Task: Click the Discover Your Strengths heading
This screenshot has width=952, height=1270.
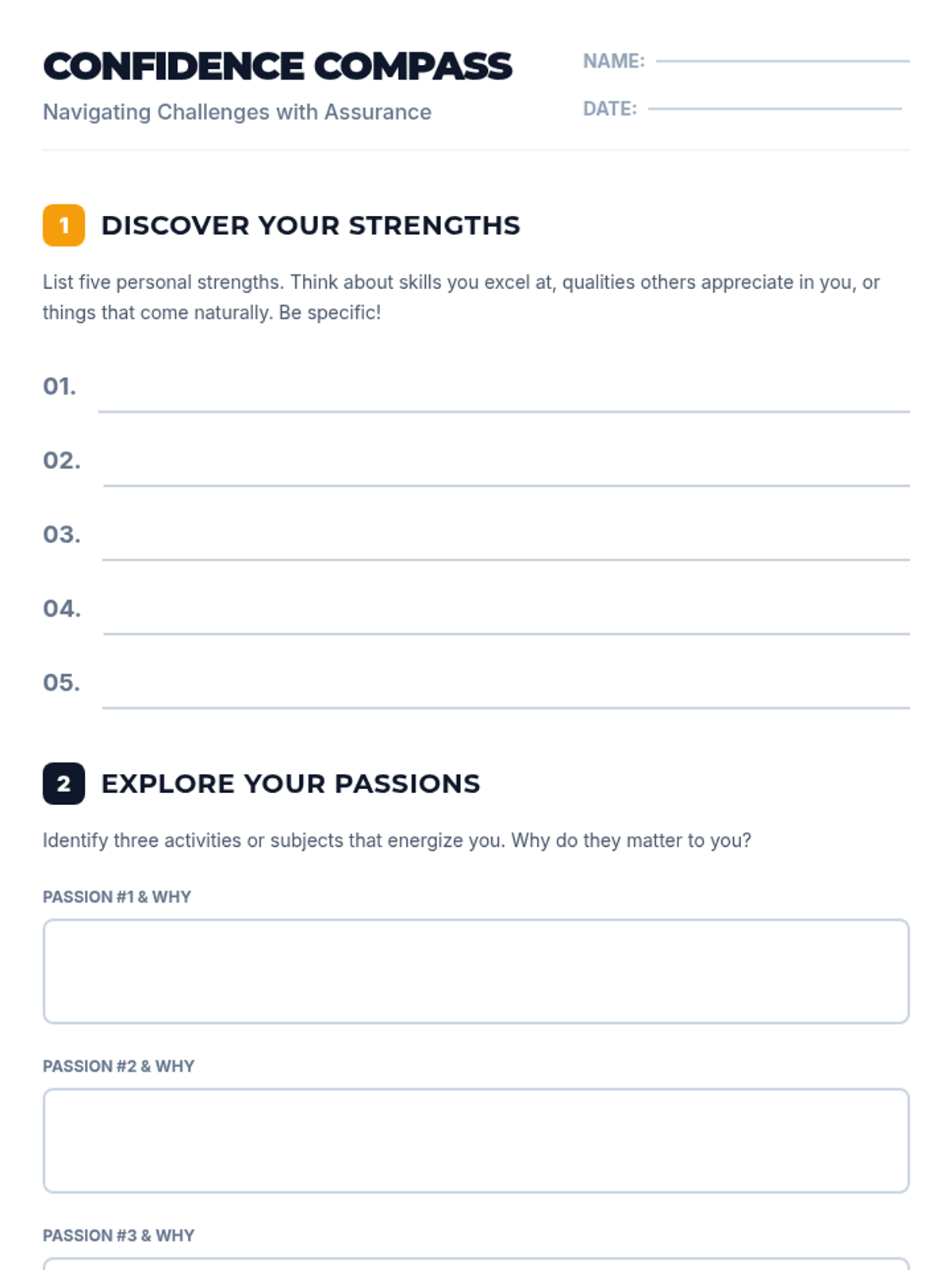Action: pyautogui.click(x=310, y=225)
